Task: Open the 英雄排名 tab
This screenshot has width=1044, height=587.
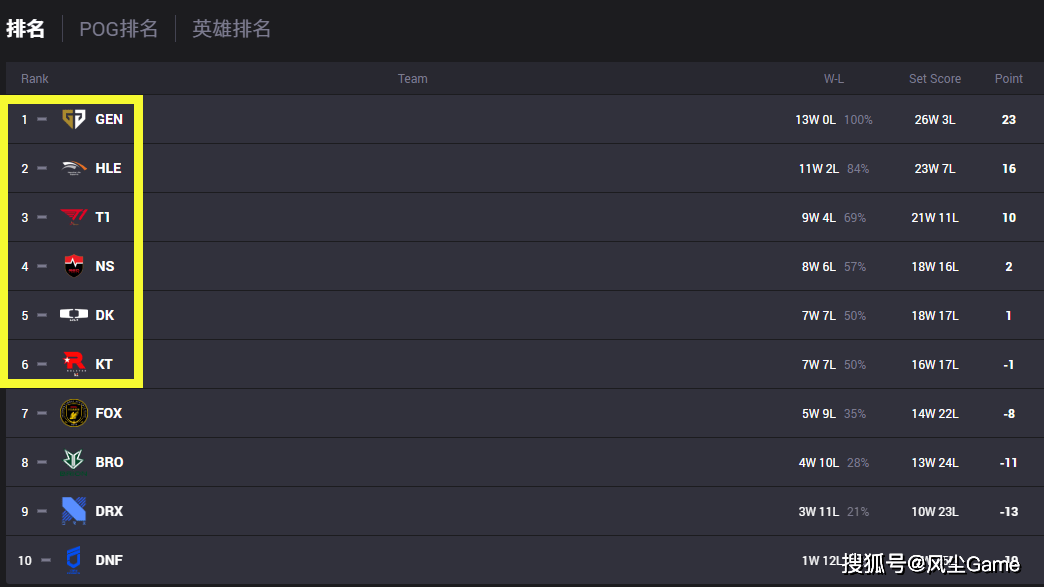Action: click(231, 29)
